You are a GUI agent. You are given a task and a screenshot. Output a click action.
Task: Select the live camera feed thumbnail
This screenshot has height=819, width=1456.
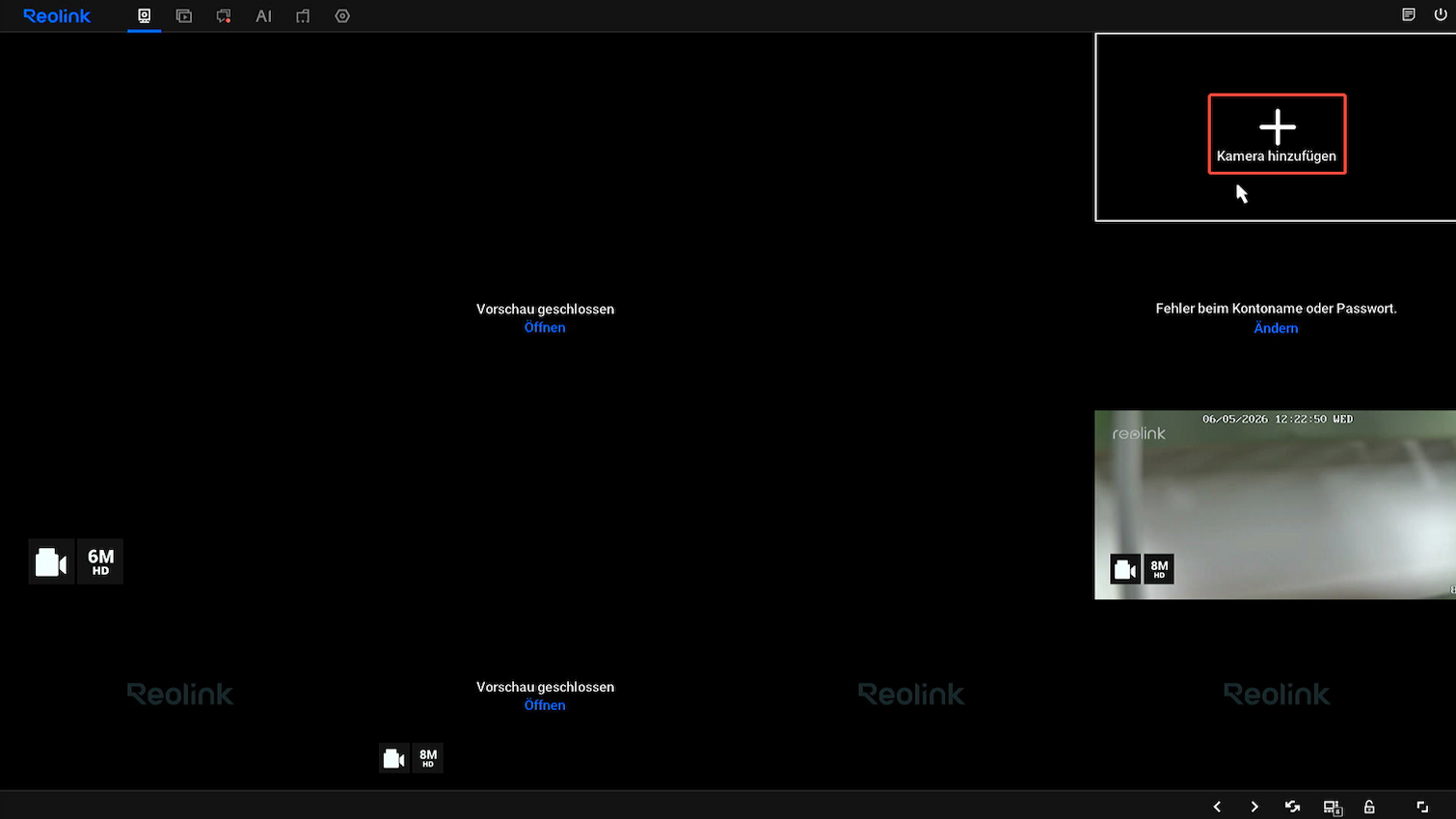[1275, 505]
